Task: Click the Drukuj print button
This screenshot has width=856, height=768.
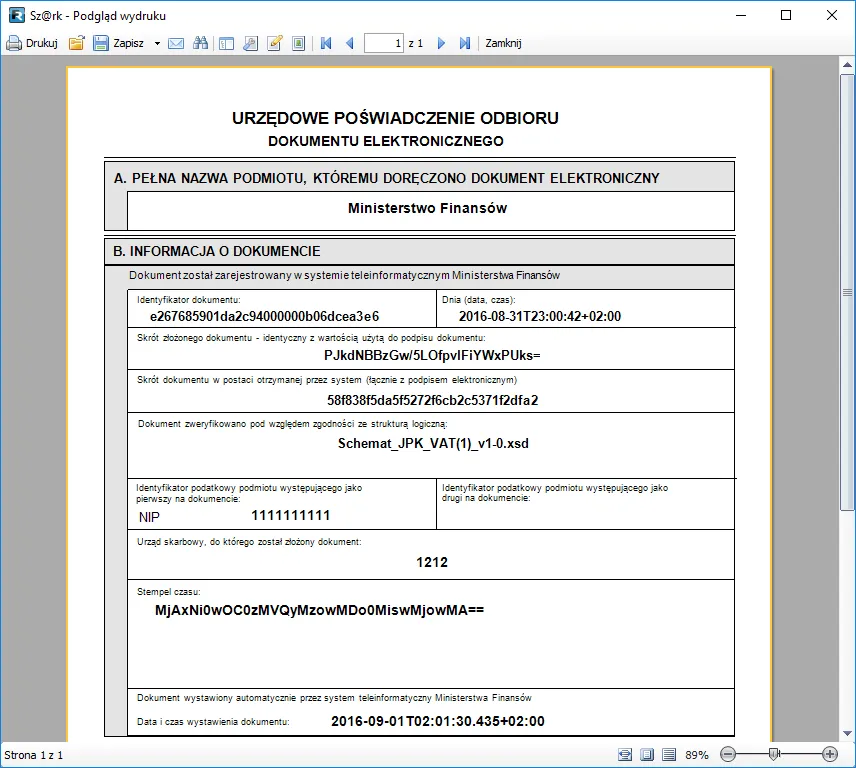Action: [32, 43]
